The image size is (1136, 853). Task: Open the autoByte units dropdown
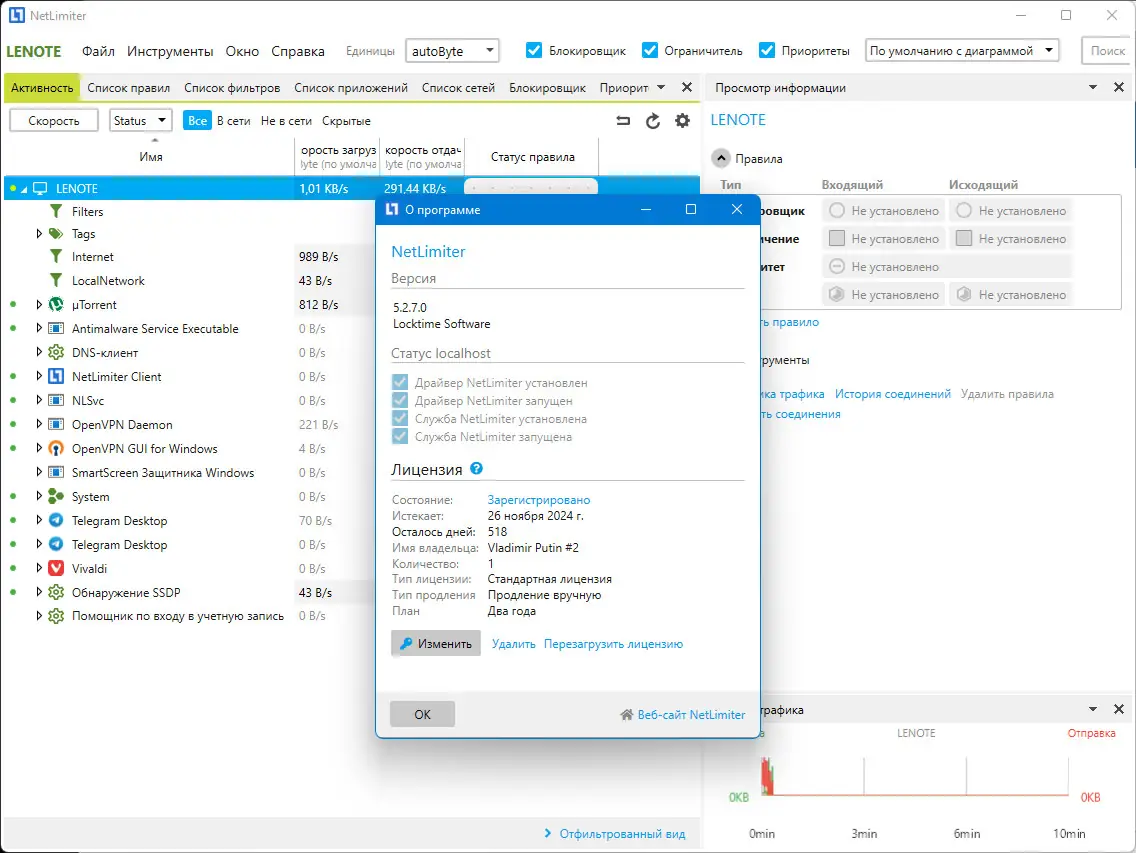point(452,51)
